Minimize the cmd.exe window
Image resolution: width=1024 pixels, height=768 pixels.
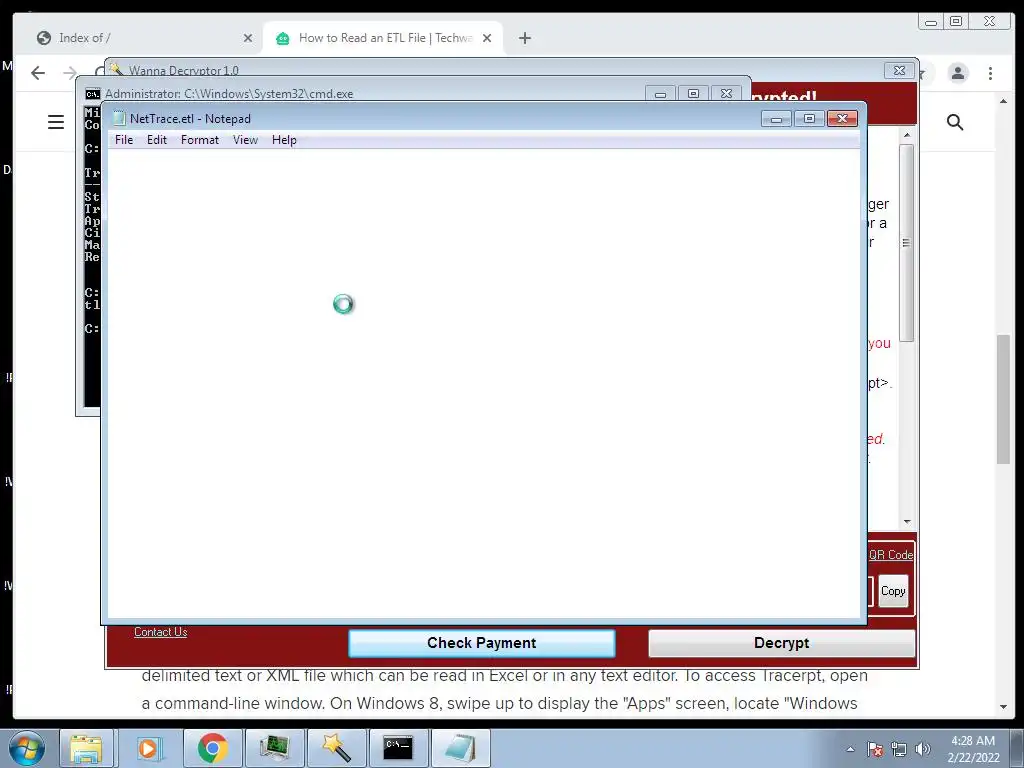coord(660,94)
